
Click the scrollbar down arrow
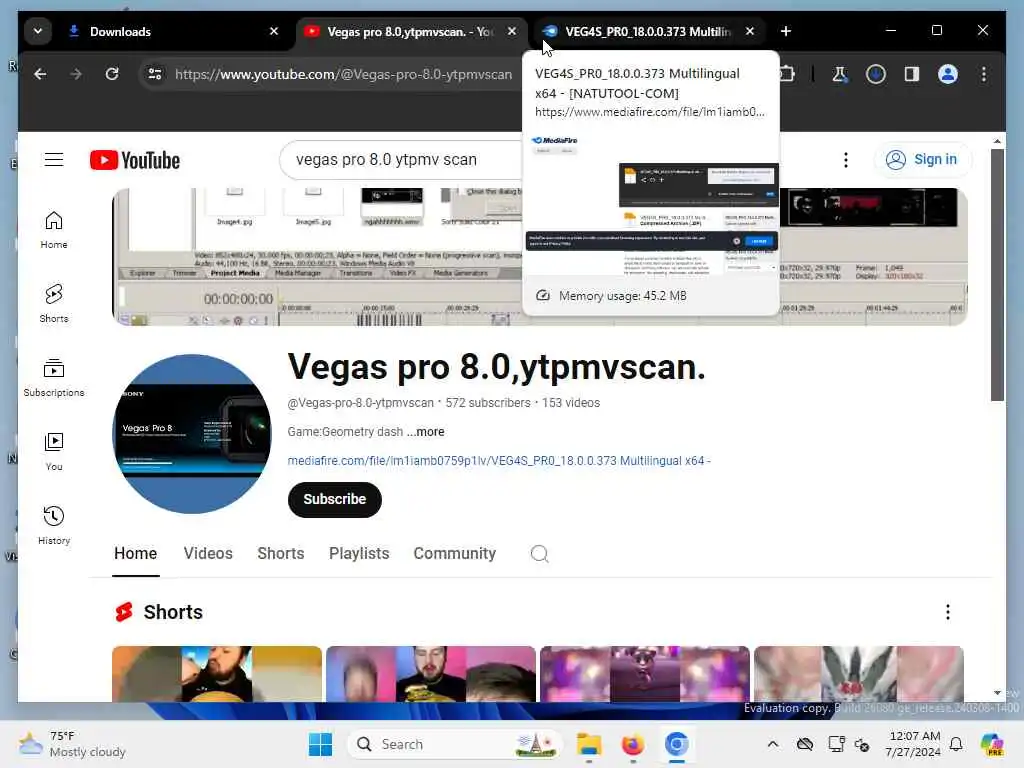pos(997,693)
